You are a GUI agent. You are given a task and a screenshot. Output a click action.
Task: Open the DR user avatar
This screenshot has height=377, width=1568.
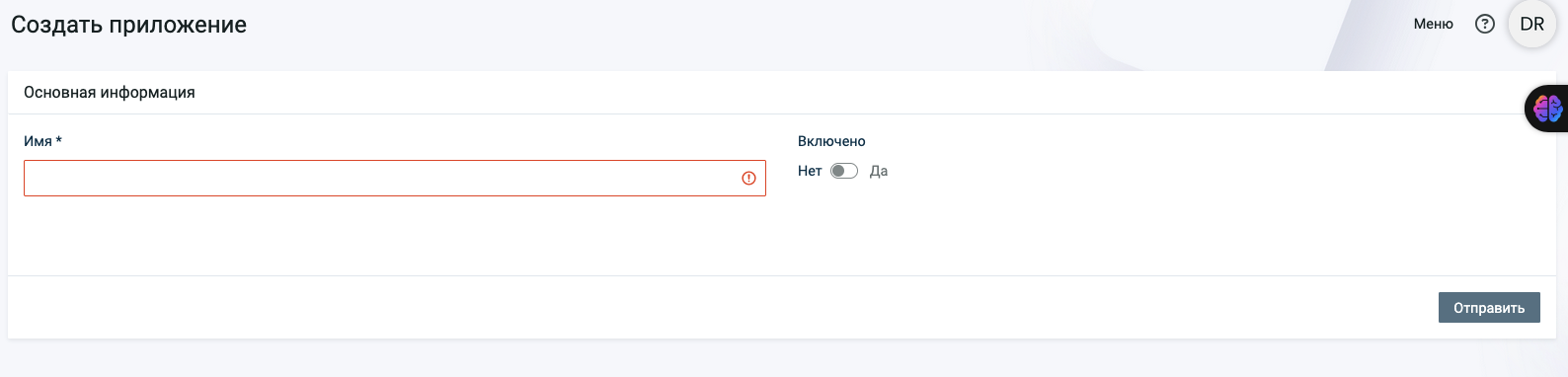click(x=1531, y=24)
